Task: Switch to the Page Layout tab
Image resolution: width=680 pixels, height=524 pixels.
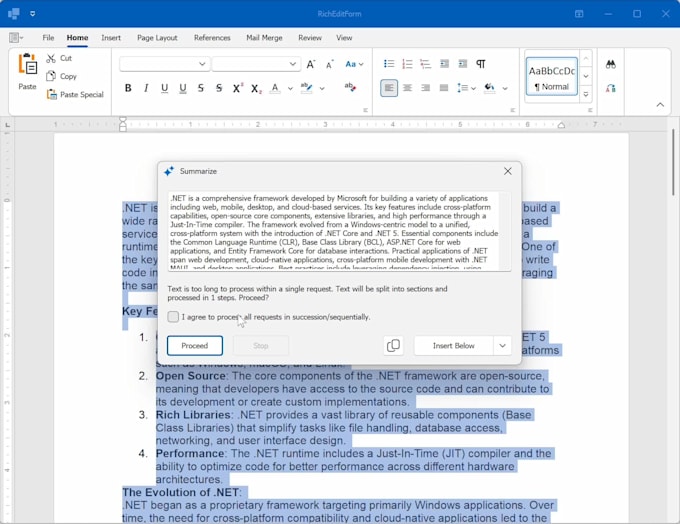Action: (157, 38)
